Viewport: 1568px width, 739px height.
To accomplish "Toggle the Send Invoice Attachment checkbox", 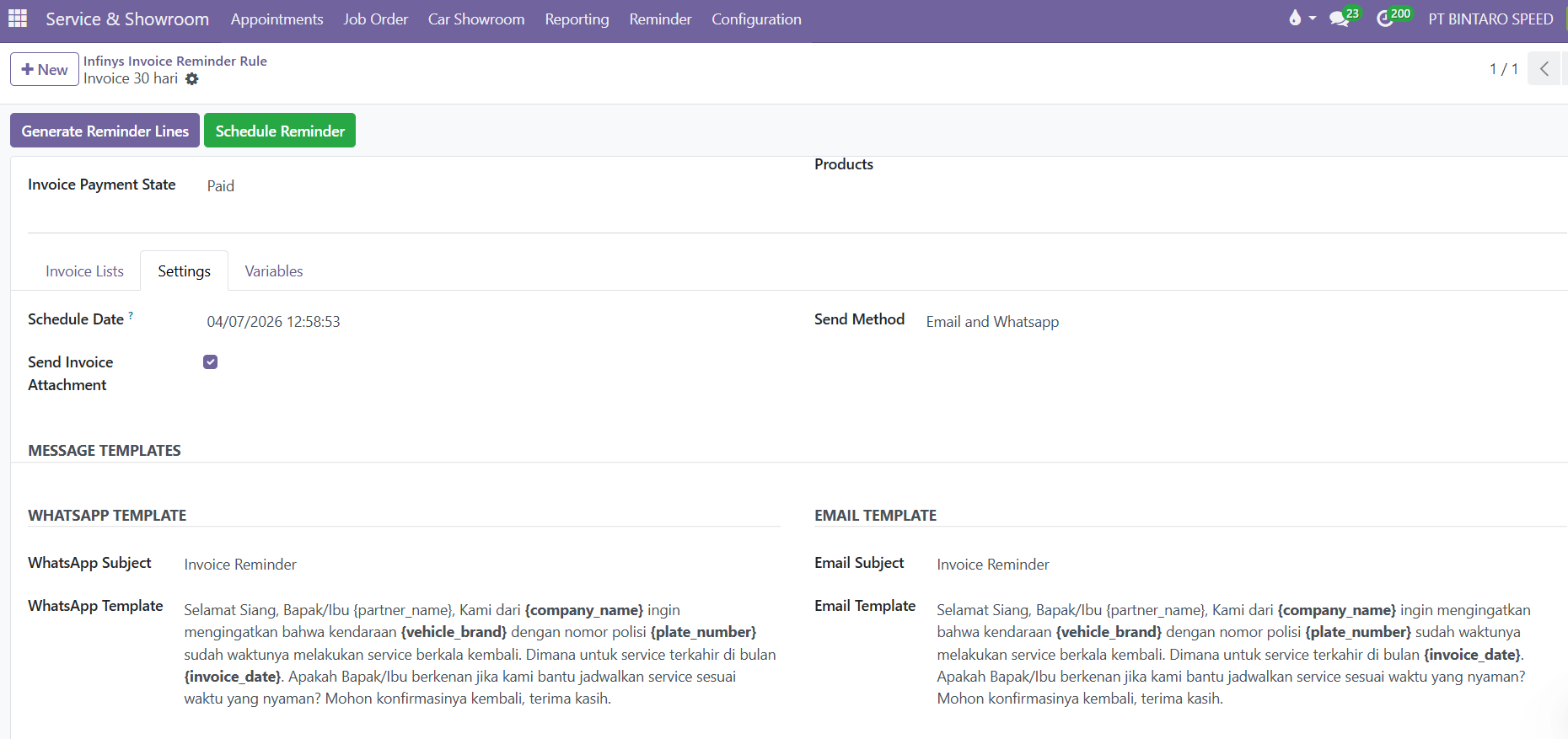I will [211, 362].
